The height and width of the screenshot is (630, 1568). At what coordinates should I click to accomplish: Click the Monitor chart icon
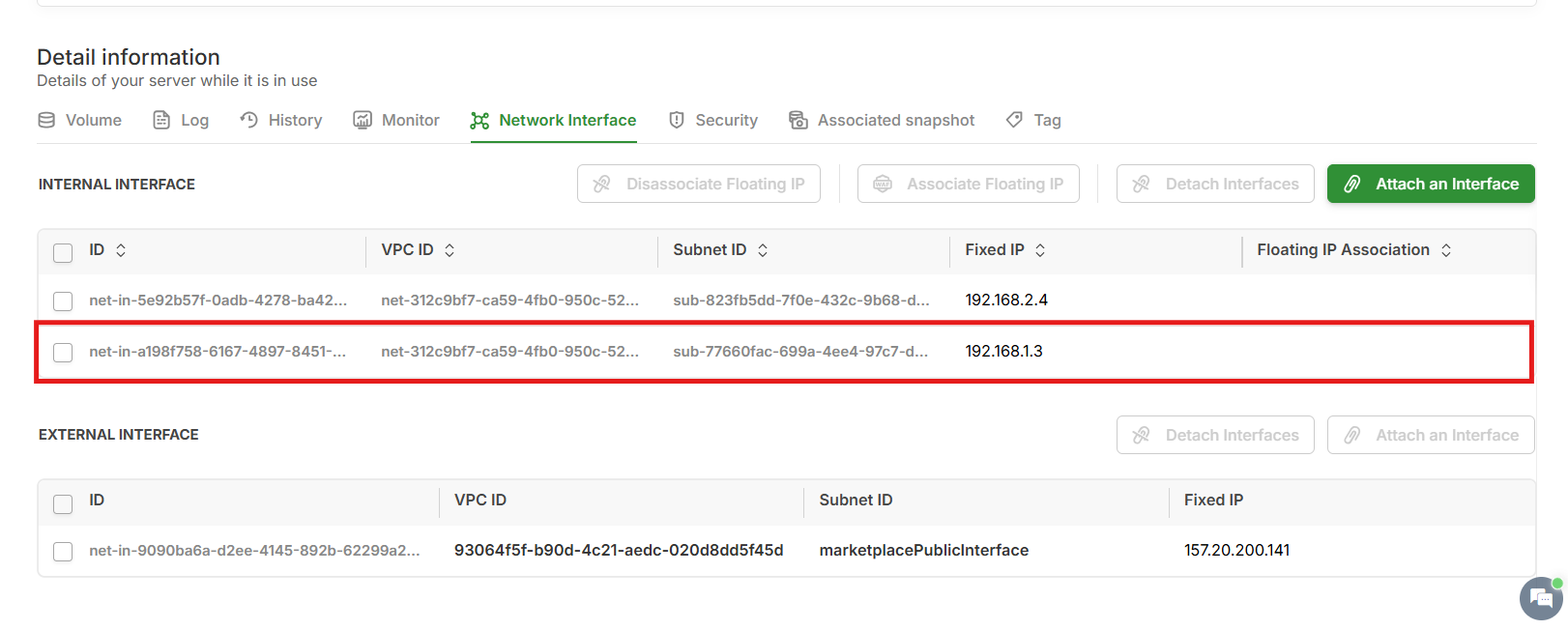point(363,120)
